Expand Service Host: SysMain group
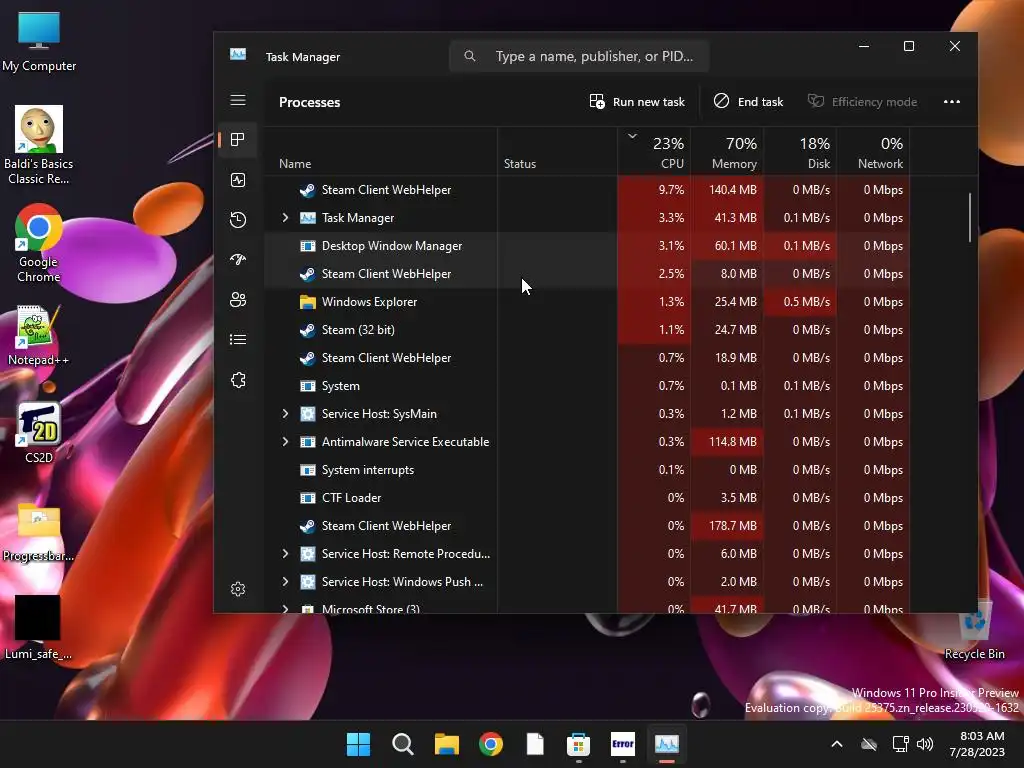1024x768 pixels. [x=285, y=413]
